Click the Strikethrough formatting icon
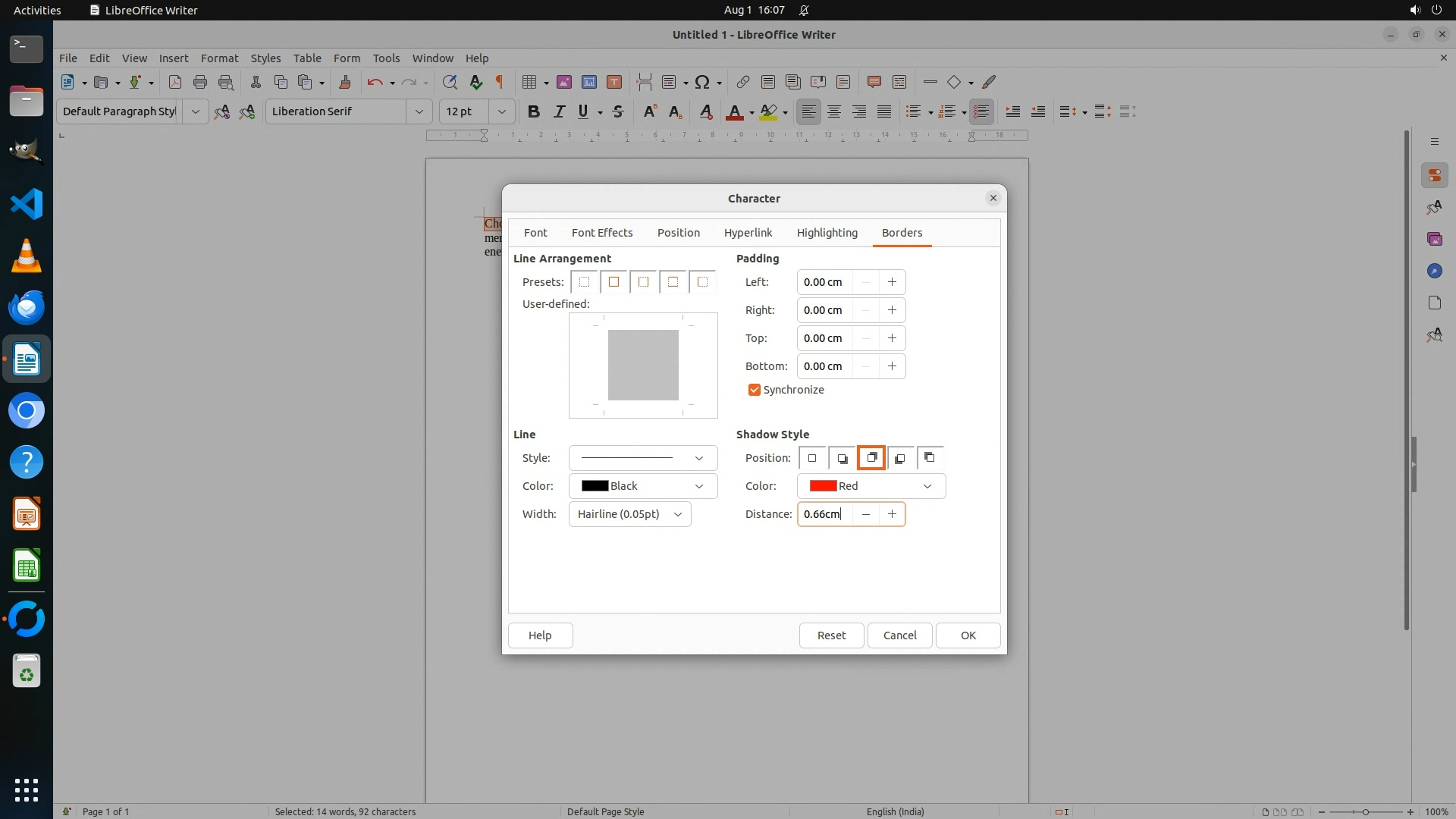The image size is (1456, 819). (x=618, y=111)
